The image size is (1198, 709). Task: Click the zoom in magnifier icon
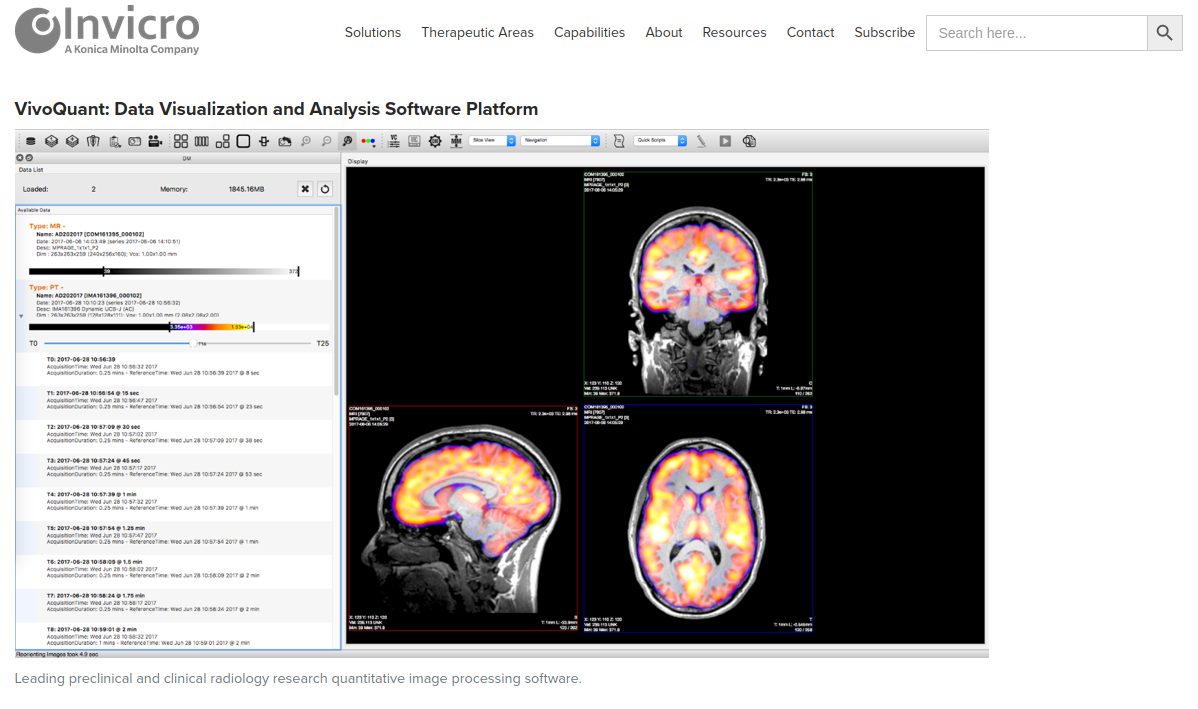point(306,141)
